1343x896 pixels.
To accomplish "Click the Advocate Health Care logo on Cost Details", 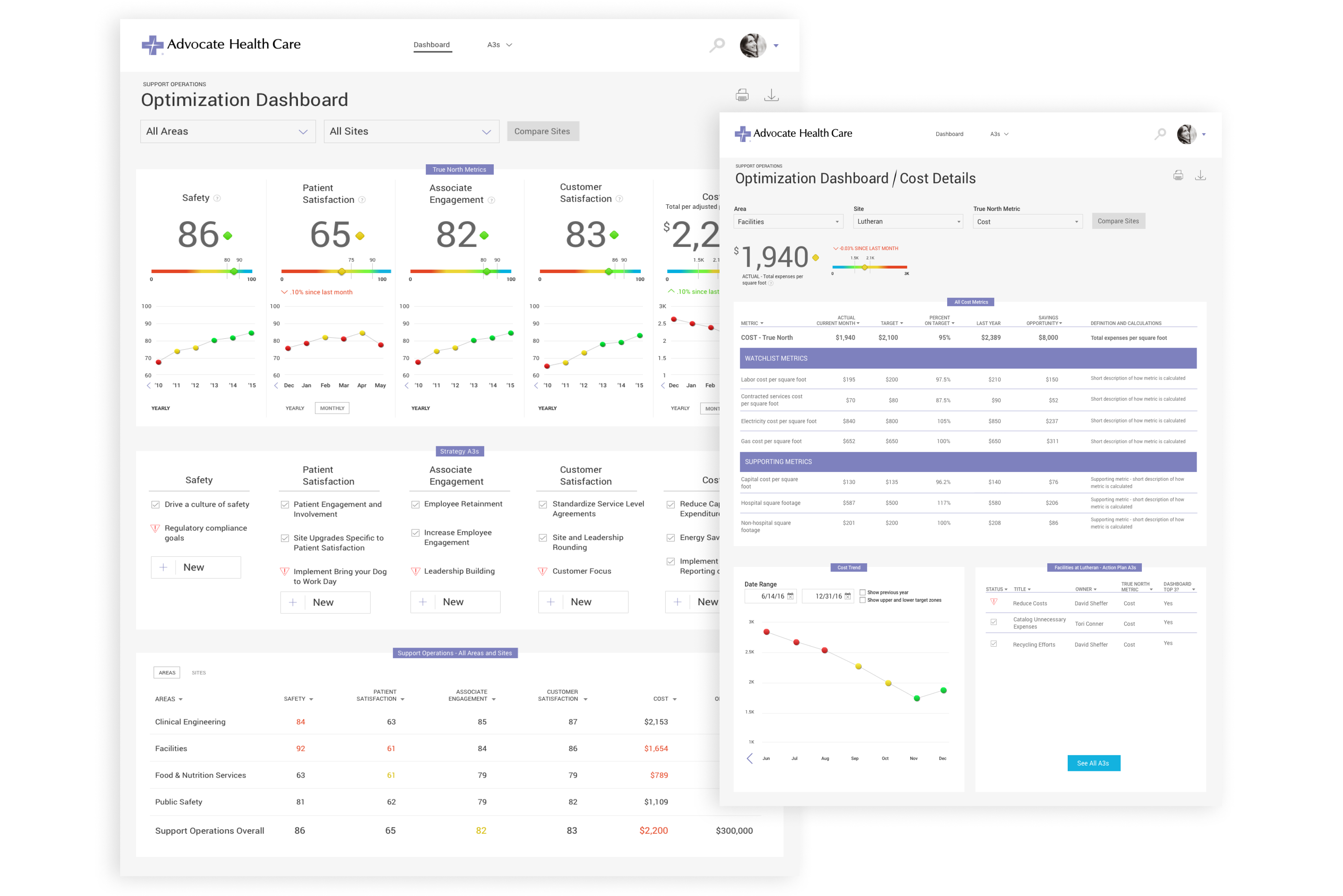I will pyautogui.click(x=793, y=134).
